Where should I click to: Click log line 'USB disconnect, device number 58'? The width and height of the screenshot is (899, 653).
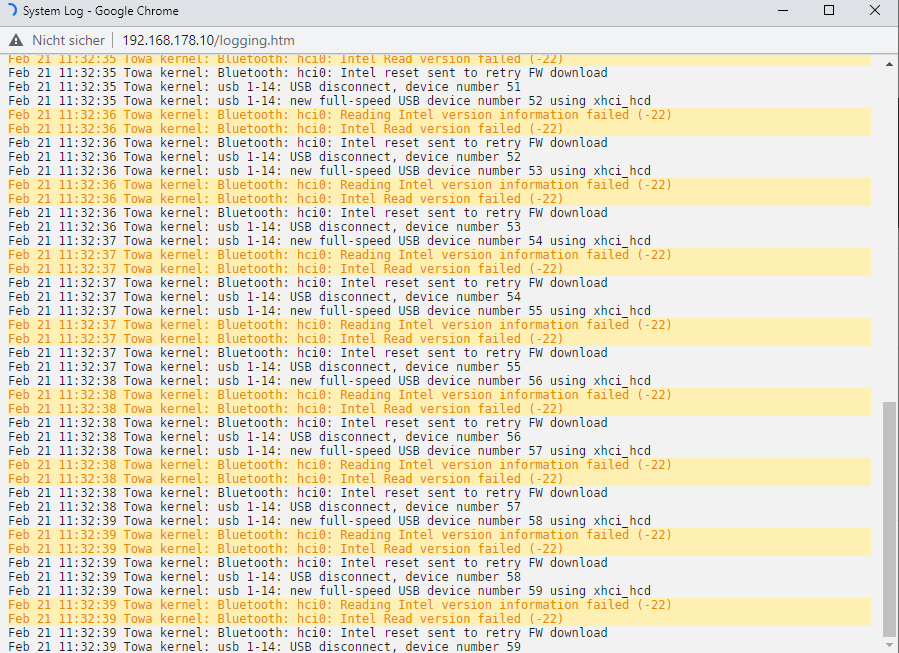264,577
